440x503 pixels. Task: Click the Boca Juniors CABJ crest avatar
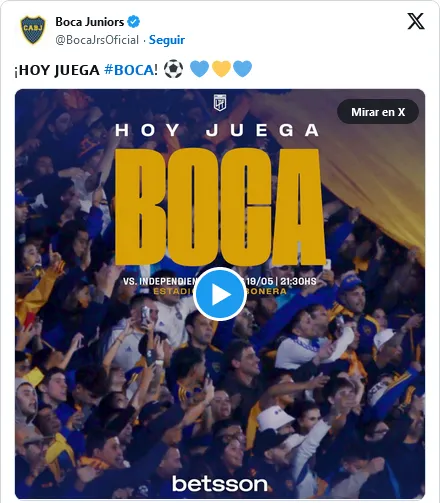33,30
